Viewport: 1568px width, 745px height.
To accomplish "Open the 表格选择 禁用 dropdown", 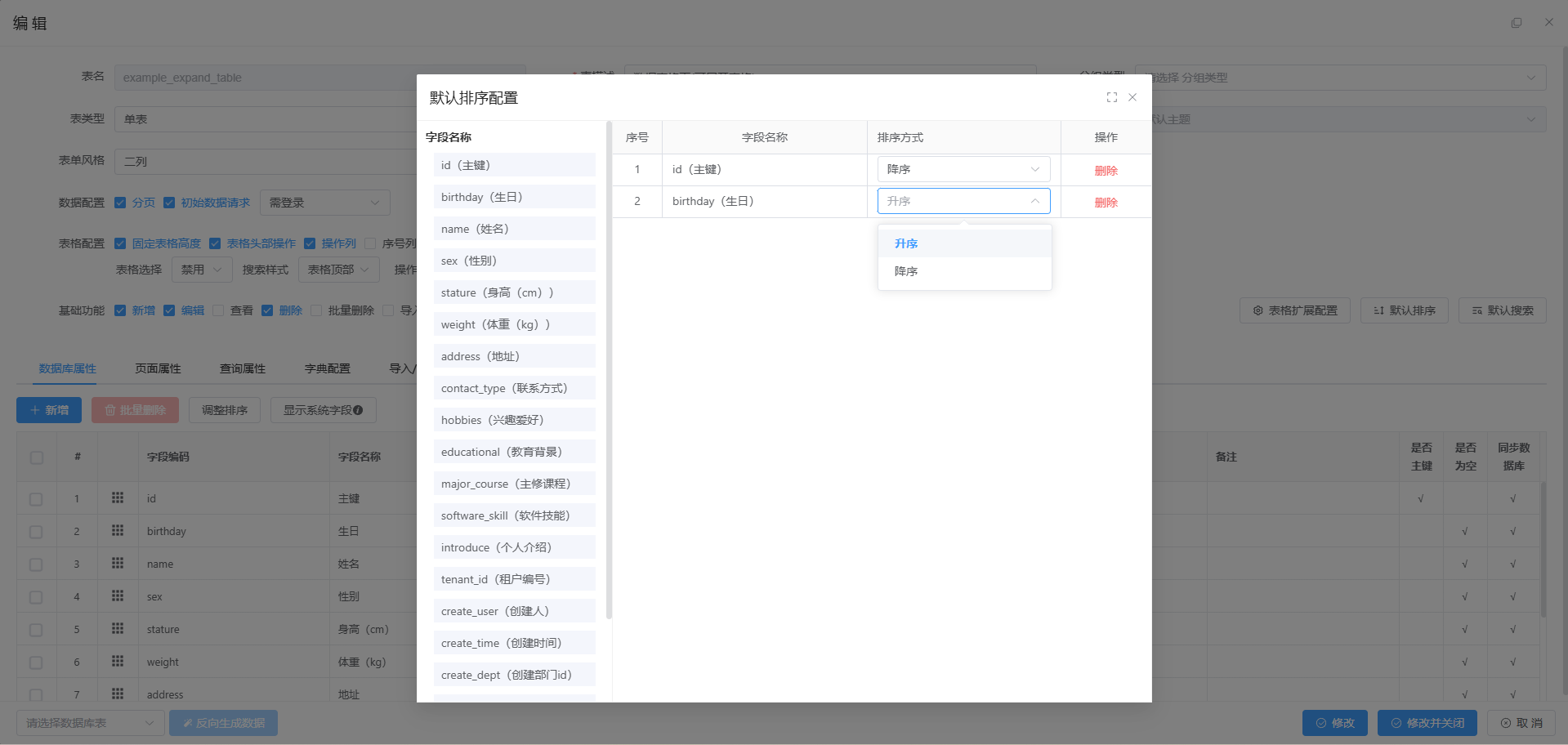I will tap(201, 270).
